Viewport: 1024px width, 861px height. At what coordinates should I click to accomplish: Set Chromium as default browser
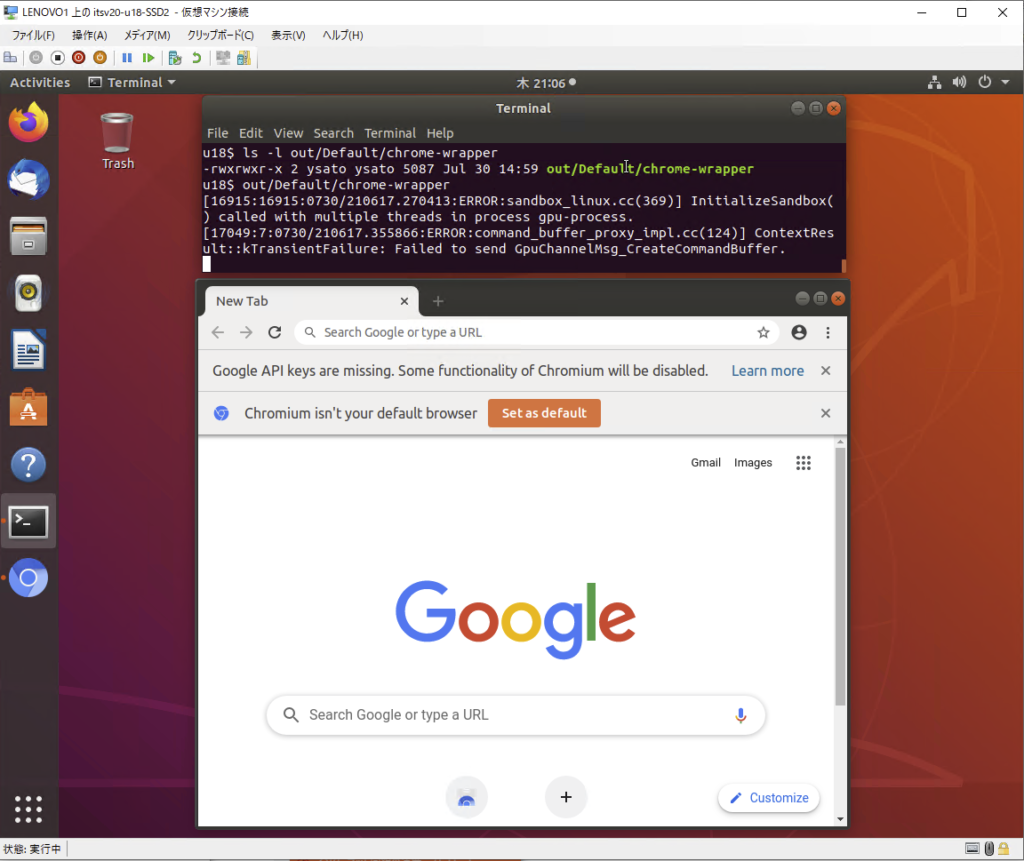tap(544, 413)
